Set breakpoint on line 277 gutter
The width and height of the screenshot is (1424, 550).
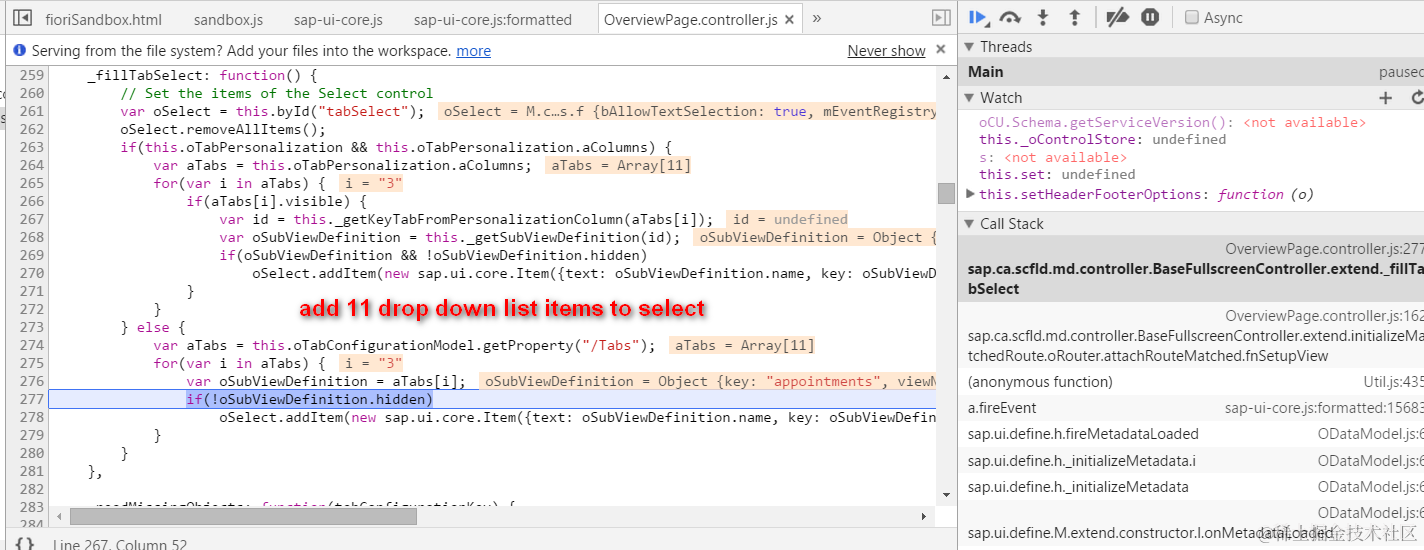point(32,399)
